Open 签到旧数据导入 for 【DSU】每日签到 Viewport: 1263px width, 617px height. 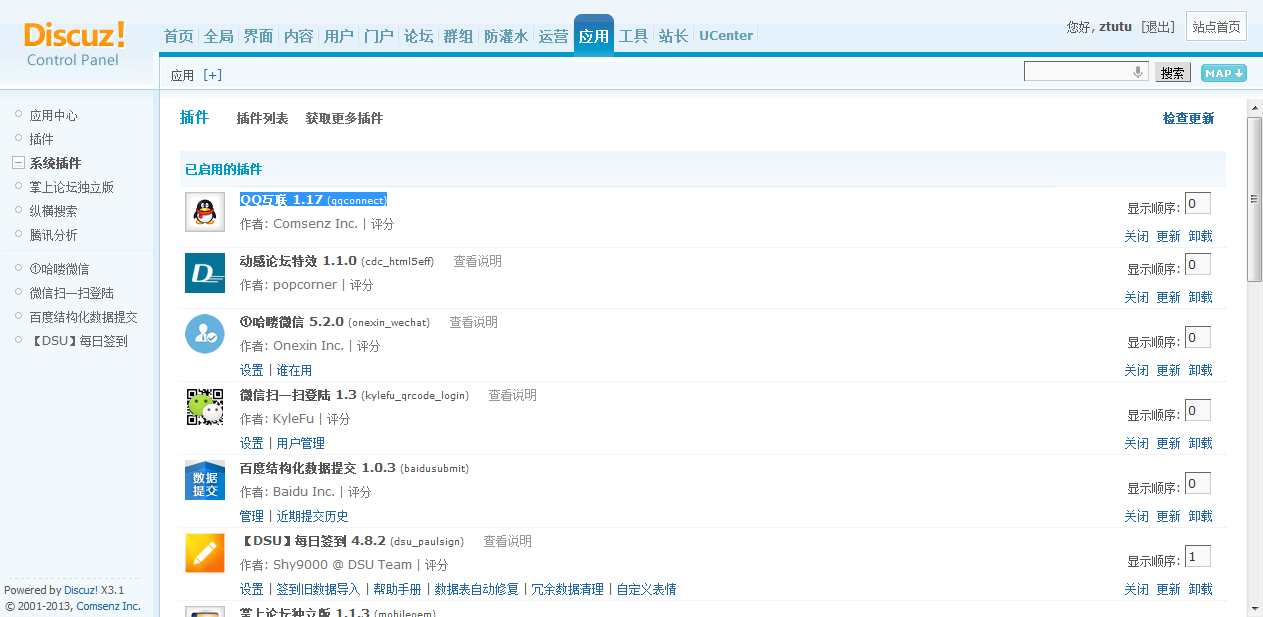click(318, 589)
